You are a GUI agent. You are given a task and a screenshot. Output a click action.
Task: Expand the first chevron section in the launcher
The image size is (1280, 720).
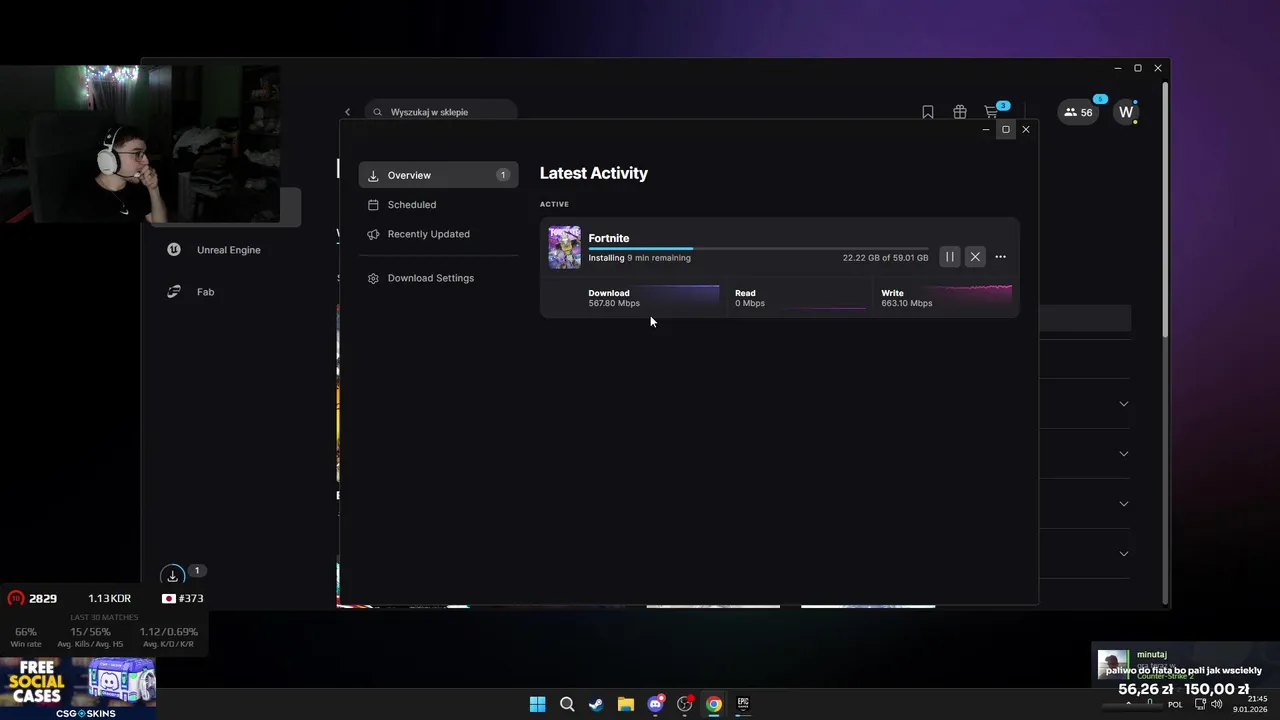click(1124, 404)
